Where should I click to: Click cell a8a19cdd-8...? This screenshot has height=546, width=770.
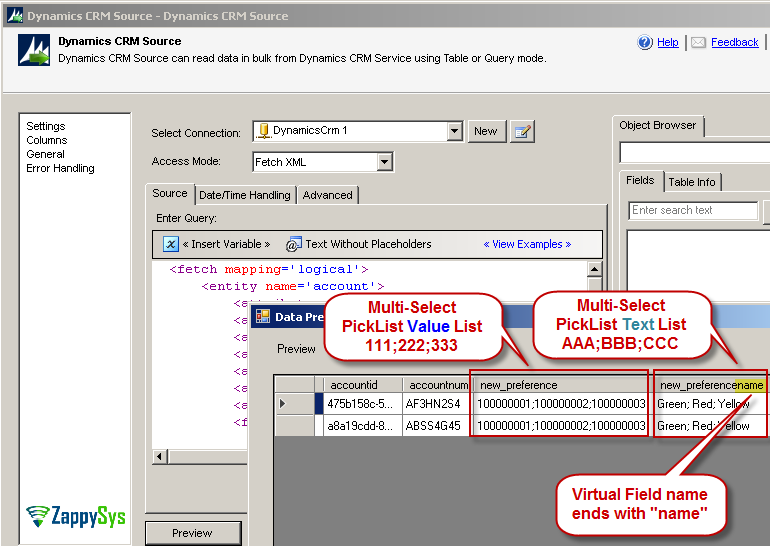363,426
